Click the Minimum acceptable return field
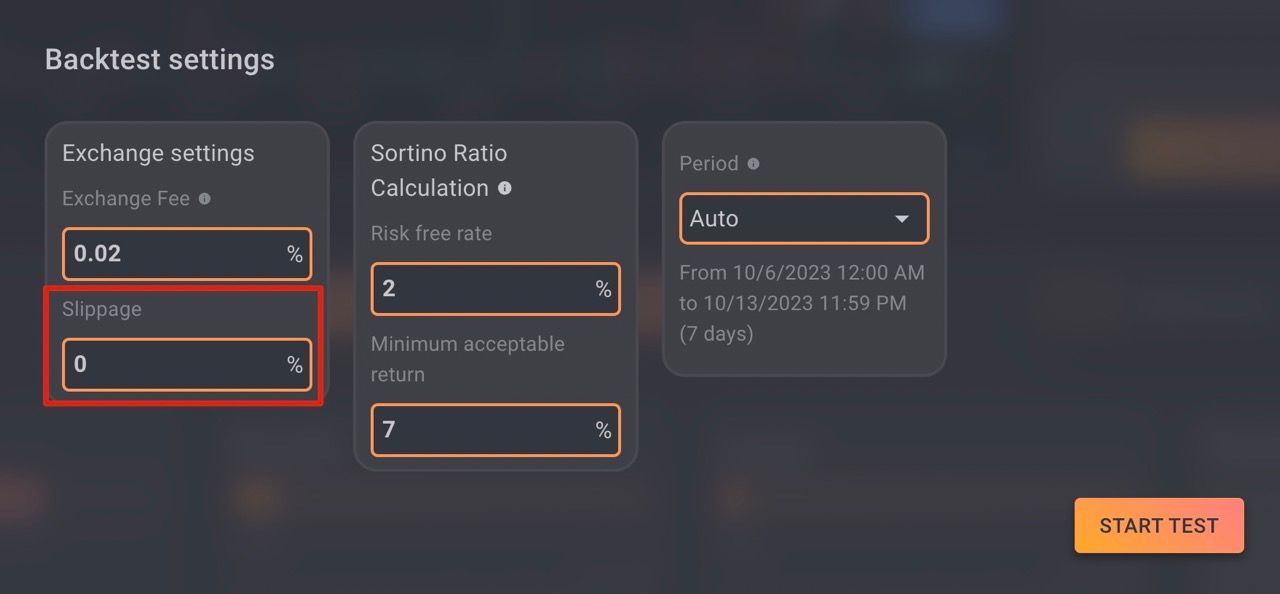The height and width of the screenshot is (594, 1280). (x=495, y=430)
